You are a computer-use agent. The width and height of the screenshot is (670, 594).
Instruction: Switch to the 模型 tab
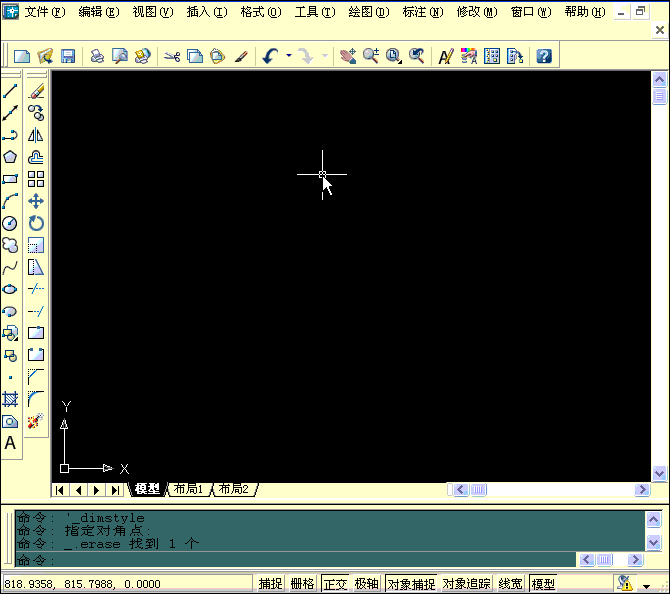coord(147,489)
